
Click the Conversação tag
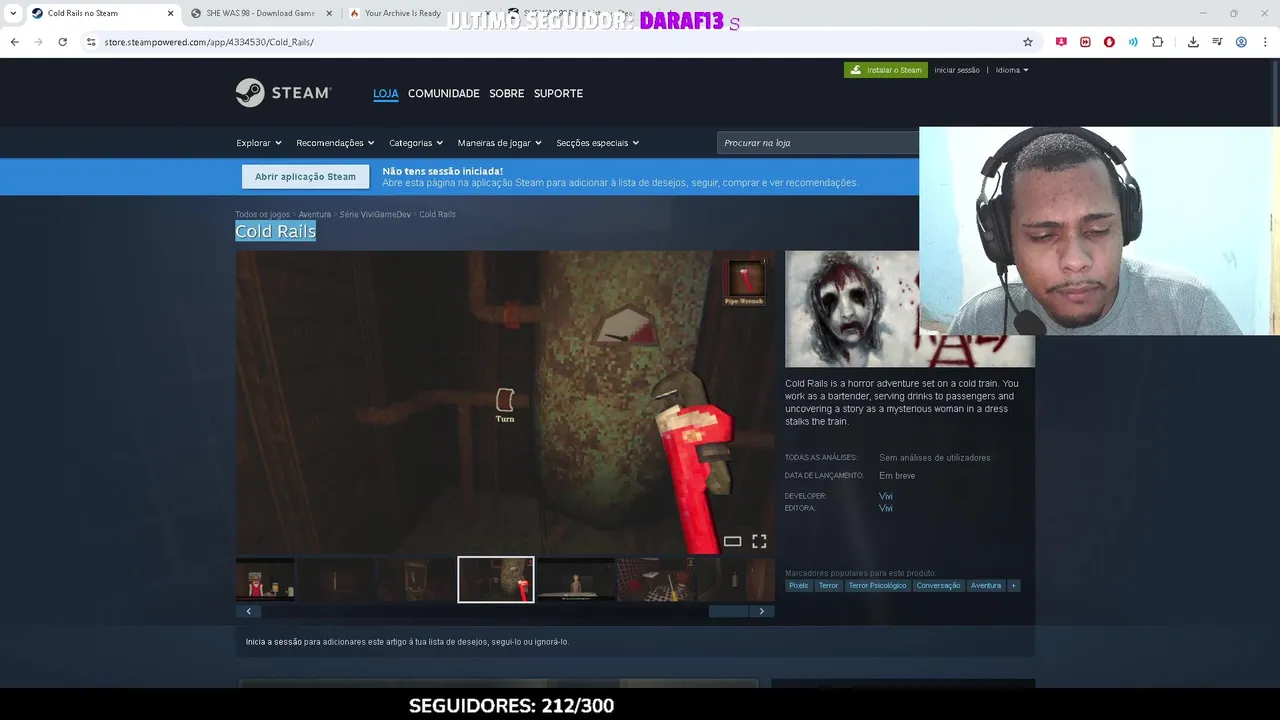(x=938, y=586)
